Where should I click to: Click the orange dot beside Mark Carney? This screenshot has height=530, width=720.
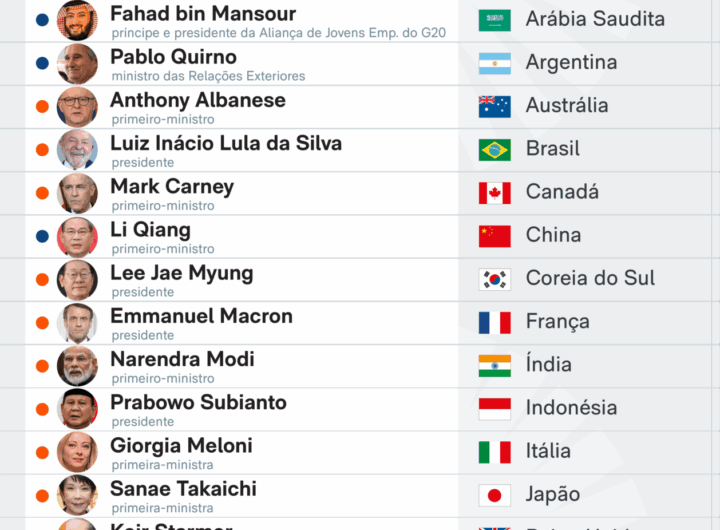pos(42,193)
